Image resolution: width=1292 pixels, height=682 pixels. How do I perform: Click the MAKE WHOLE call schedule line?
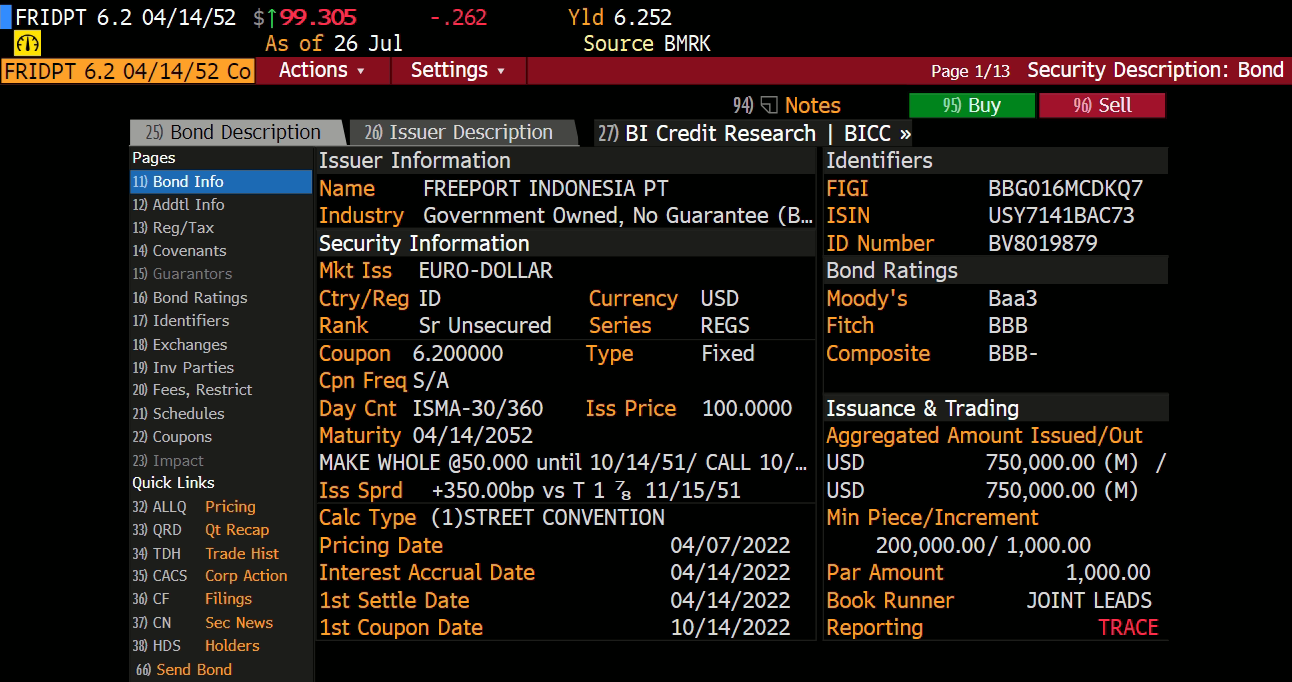(x=564, y=463)
